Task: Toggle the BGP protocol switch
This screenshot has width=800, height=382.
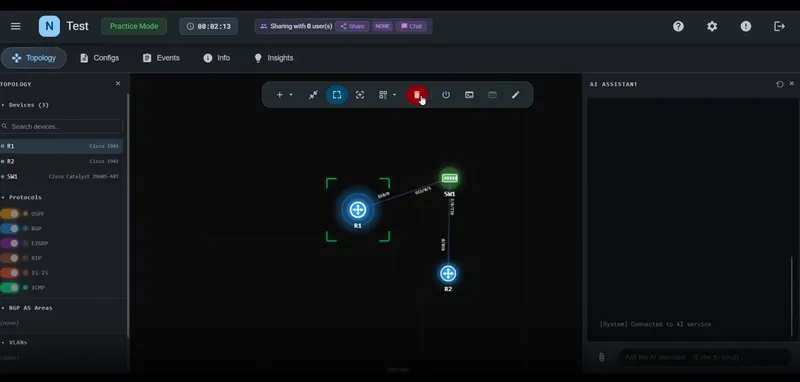Action: (10, 228)
